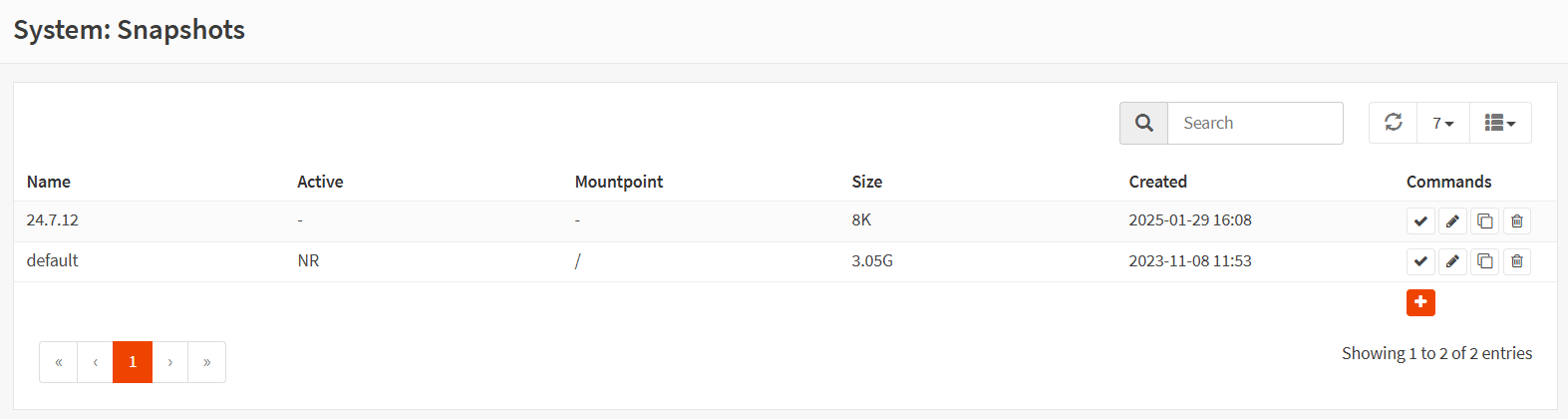Focus the Search input field
Viewport: 1568px width, 419px height.
1254,123
